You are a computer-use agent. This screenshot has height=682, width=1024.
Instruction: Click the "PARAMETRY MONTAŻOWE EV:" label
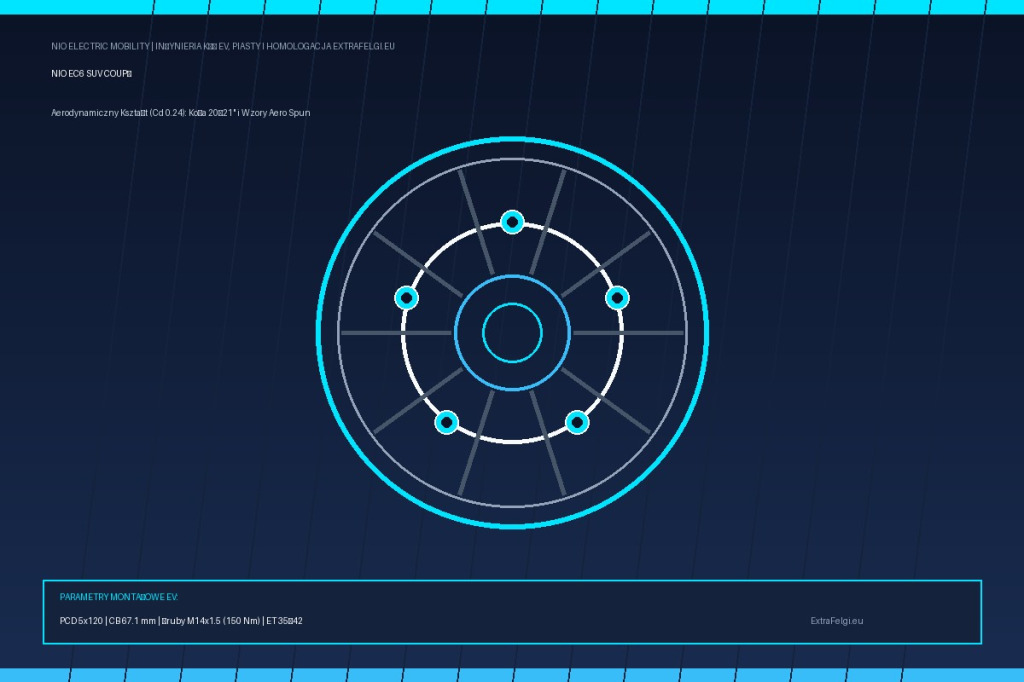tap(119, 597)
